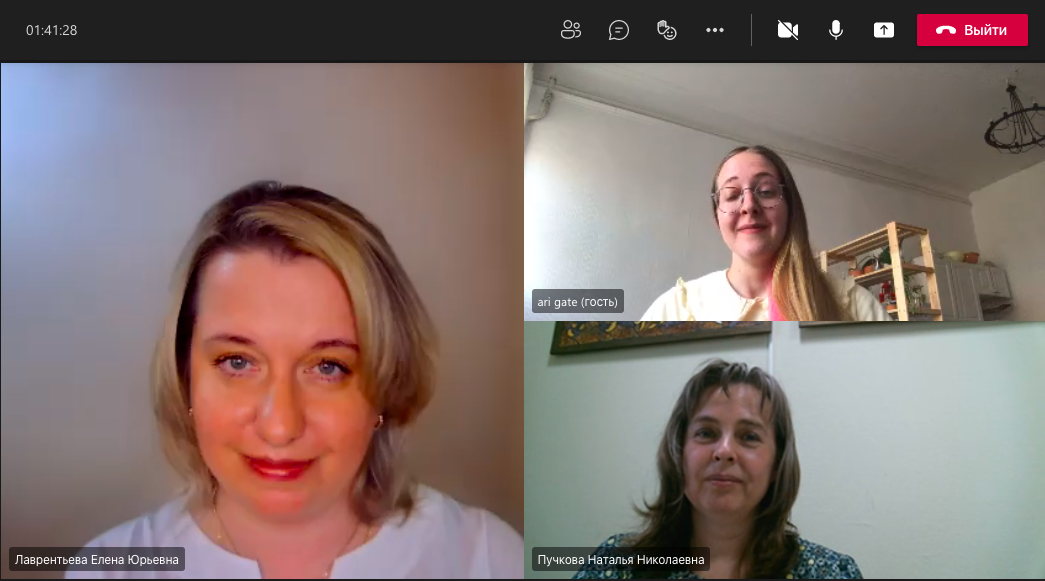Click the meeting timer 01:41:28
1045x581 pixels.
point(52,30)
